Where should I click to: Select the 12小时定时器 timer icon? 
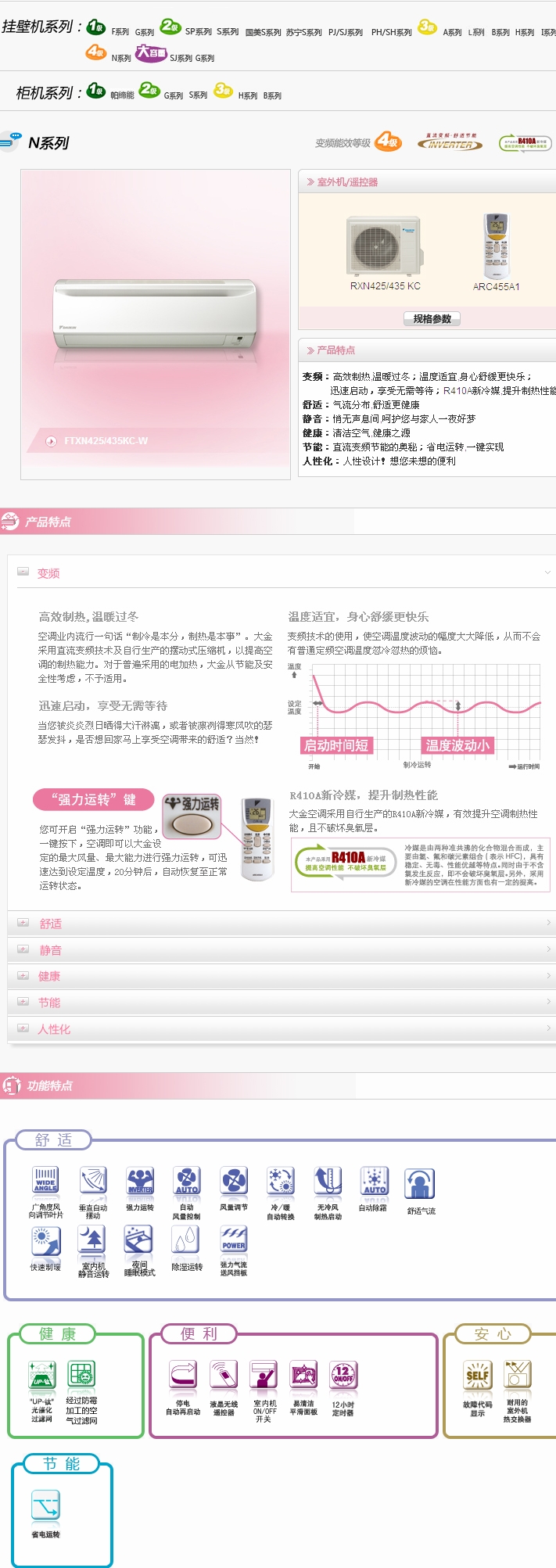click(343, 1375)
